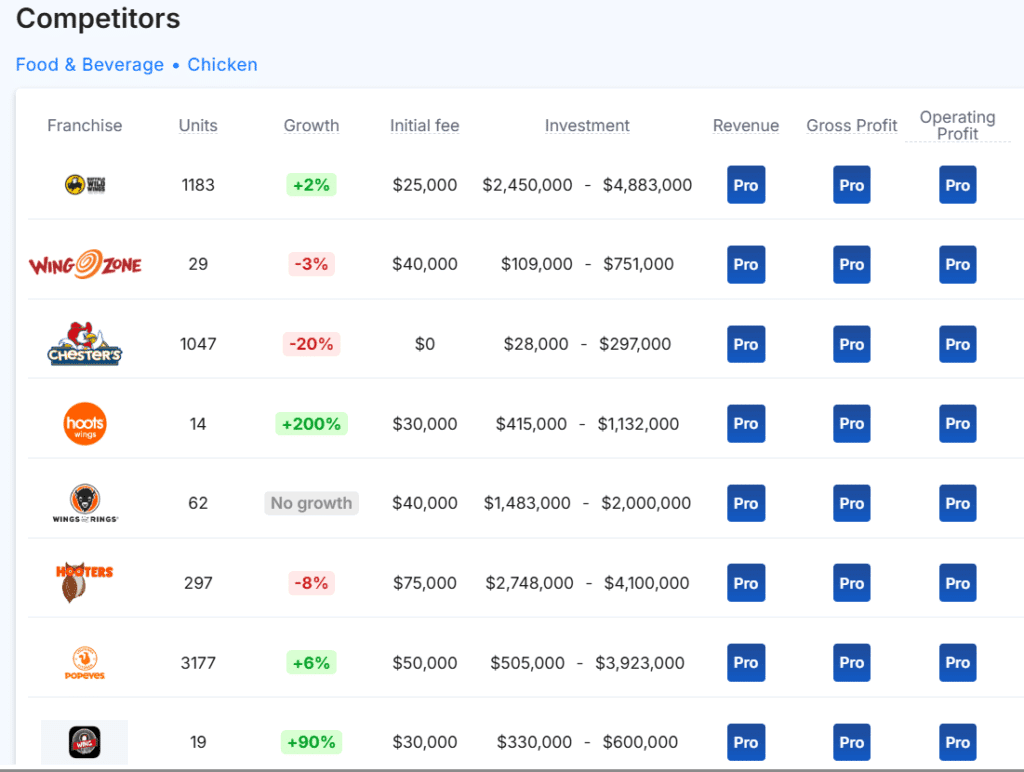Click Operating Profit Pro badge in 19-unit row
The width and height of the screenshot is (1024, 772).
click(957, 743)
